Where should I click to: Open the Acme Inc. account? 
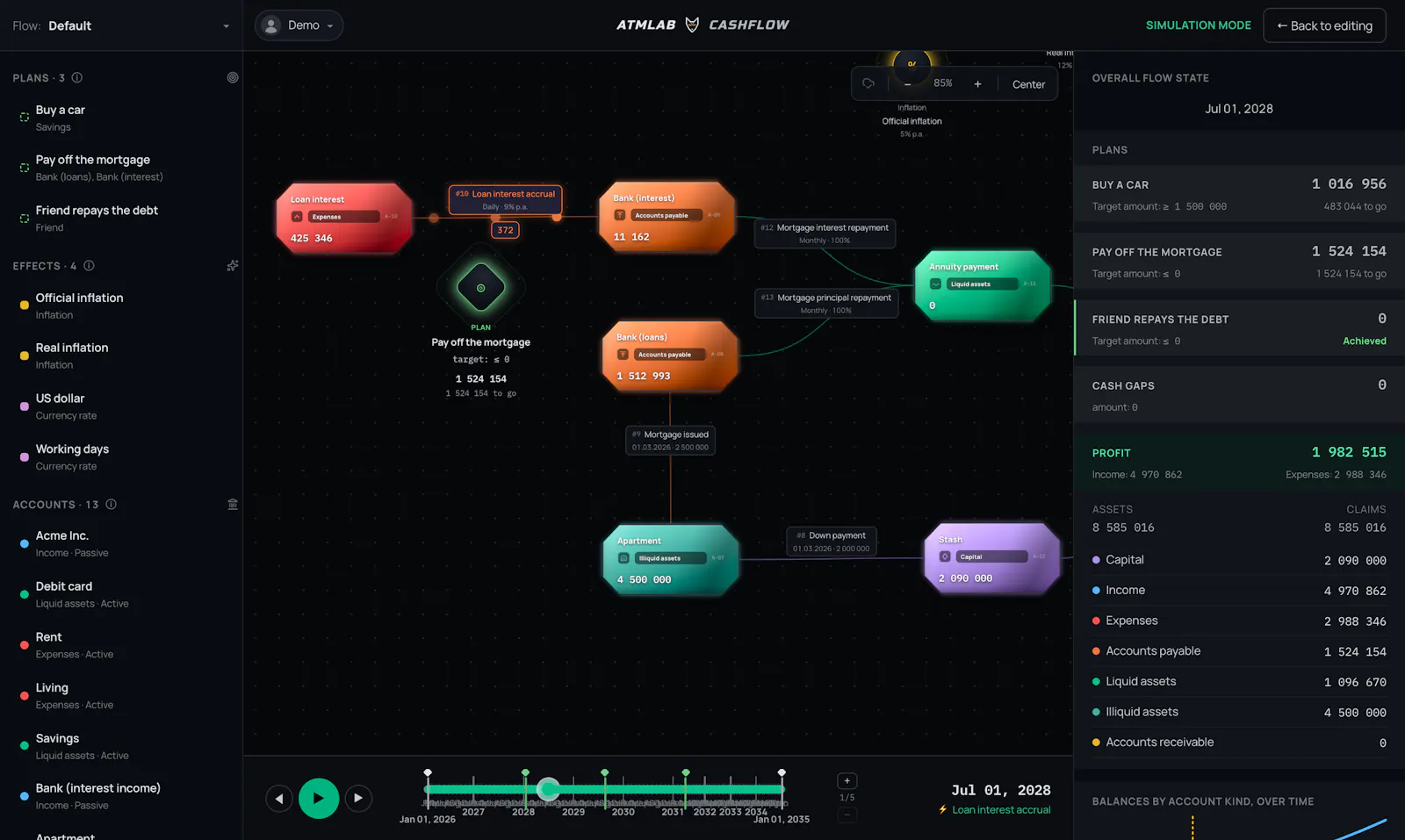click(x=121, y=543)
